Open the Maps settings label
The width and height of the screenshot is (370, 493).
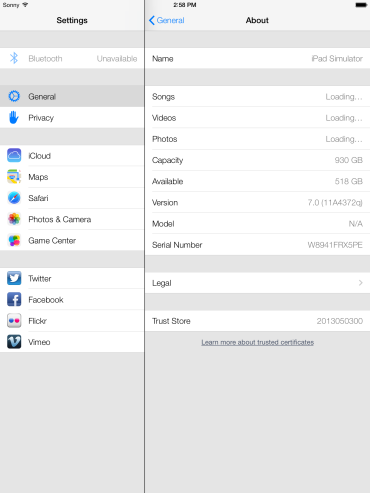coord(38,177)
